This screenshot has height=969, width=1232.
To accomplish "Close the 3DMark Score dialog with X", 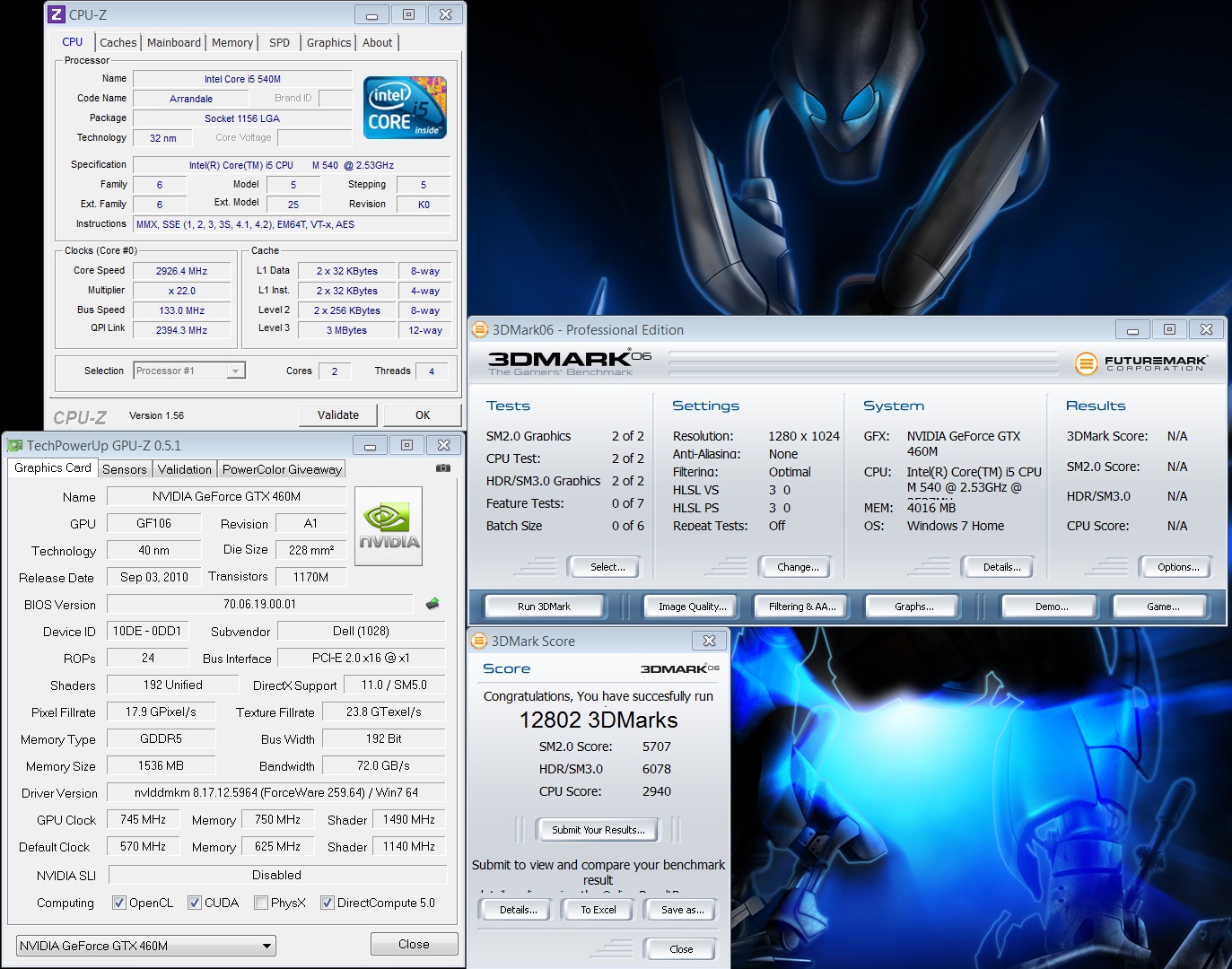I will [710, 641].
